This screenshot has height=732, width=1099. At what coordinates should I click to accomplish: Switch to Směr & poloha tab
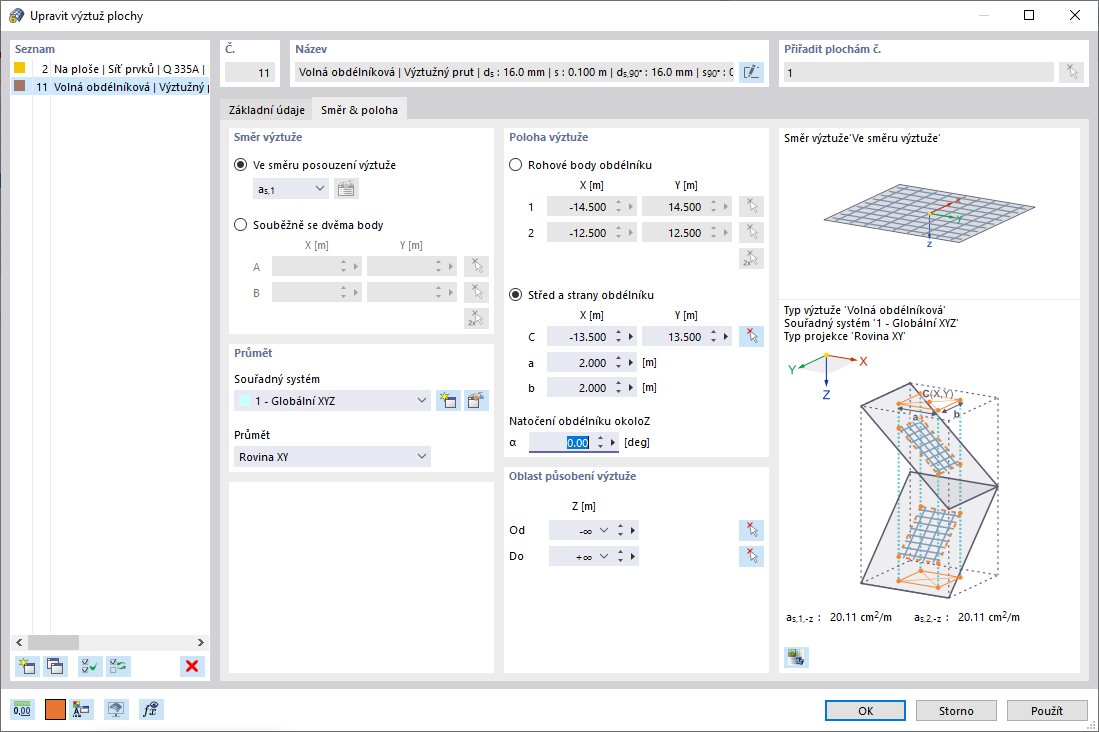coord(360,109)
